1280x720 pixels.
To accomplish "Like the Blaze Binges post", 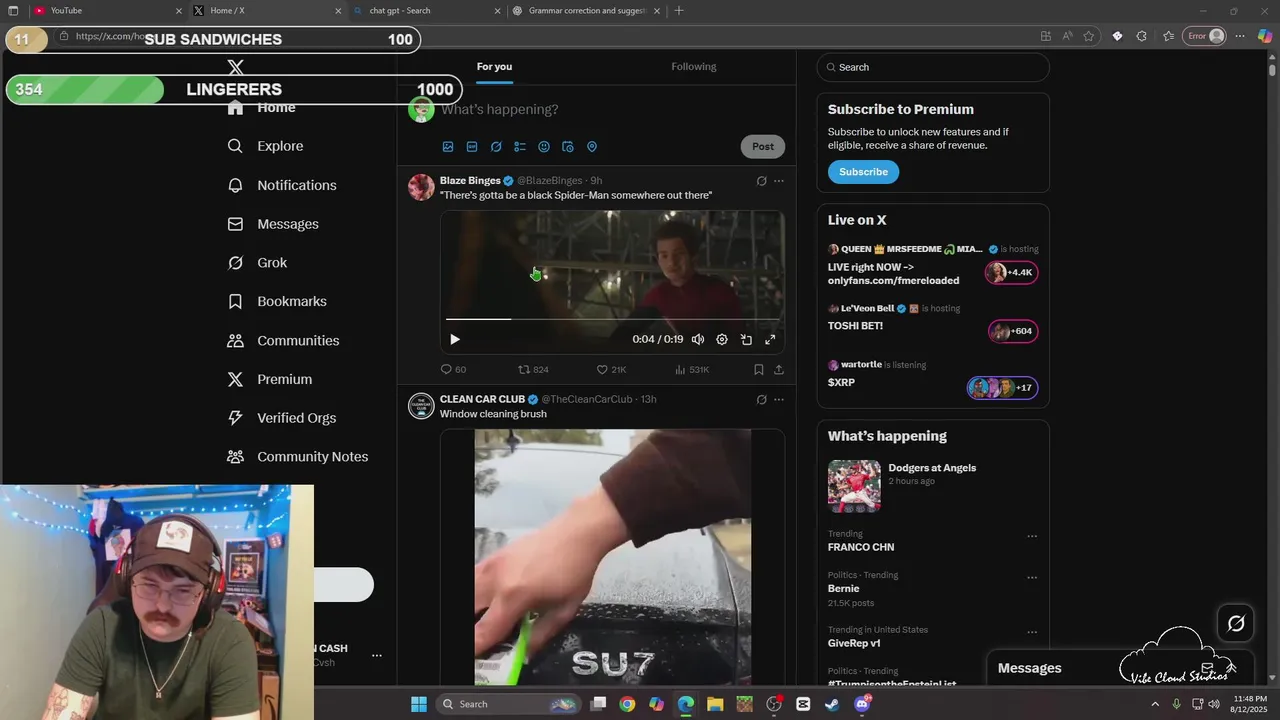I will 611,370.
